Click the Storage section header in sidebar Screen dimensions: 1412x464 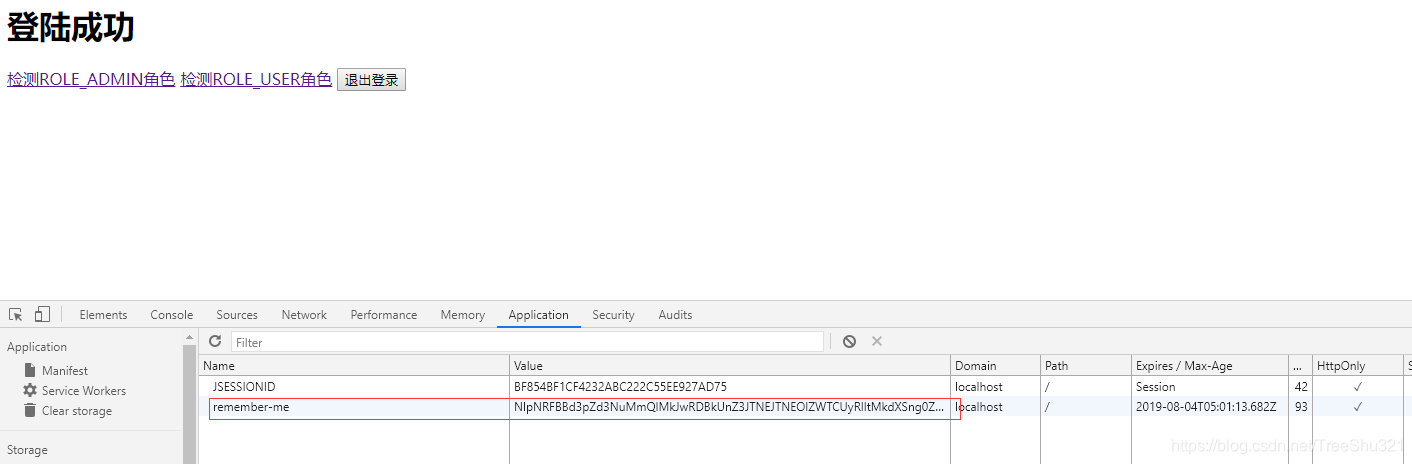point(27,450)
